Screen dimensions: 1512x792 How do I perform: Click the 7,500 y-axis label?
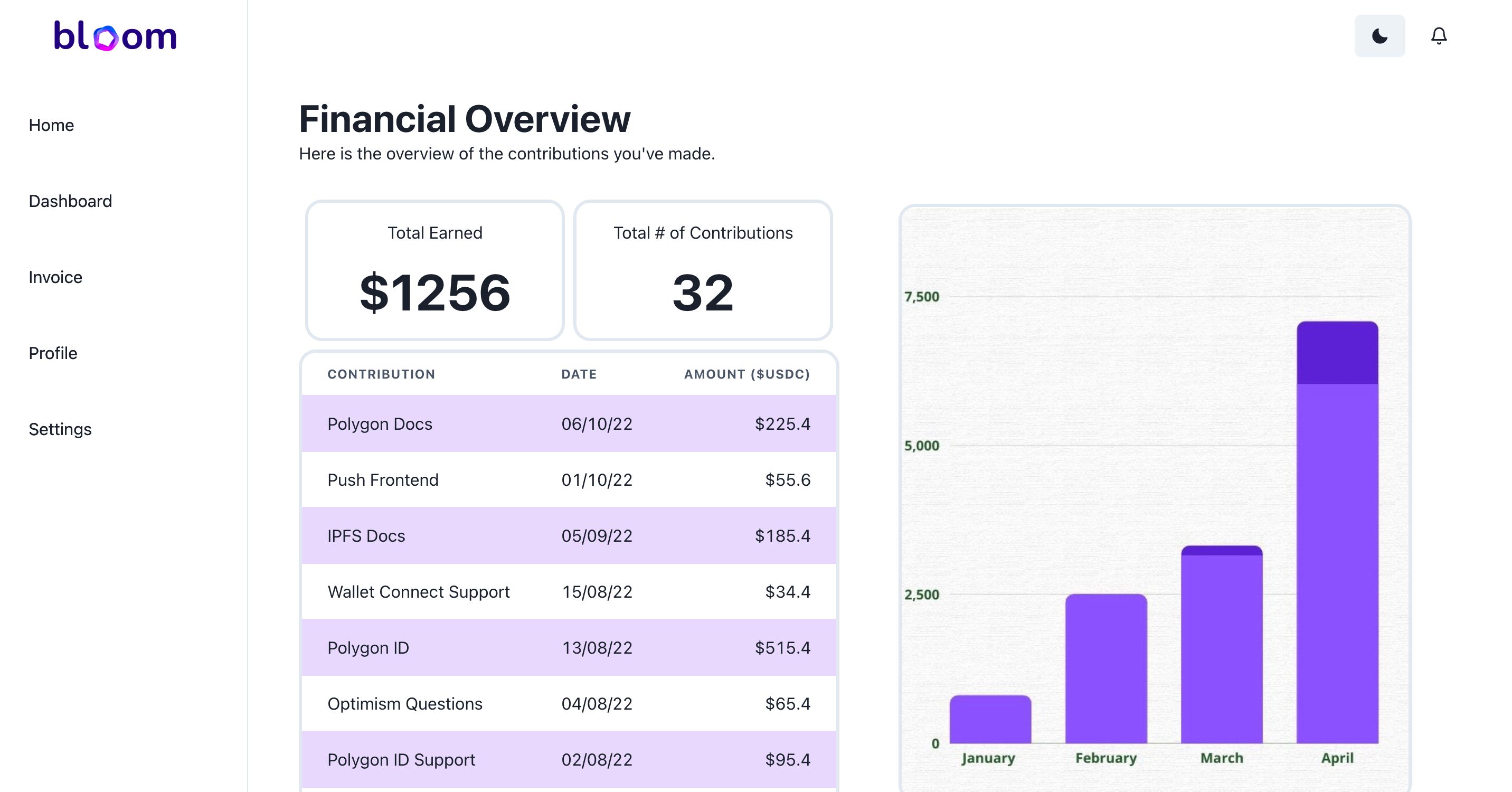(922, 297)
